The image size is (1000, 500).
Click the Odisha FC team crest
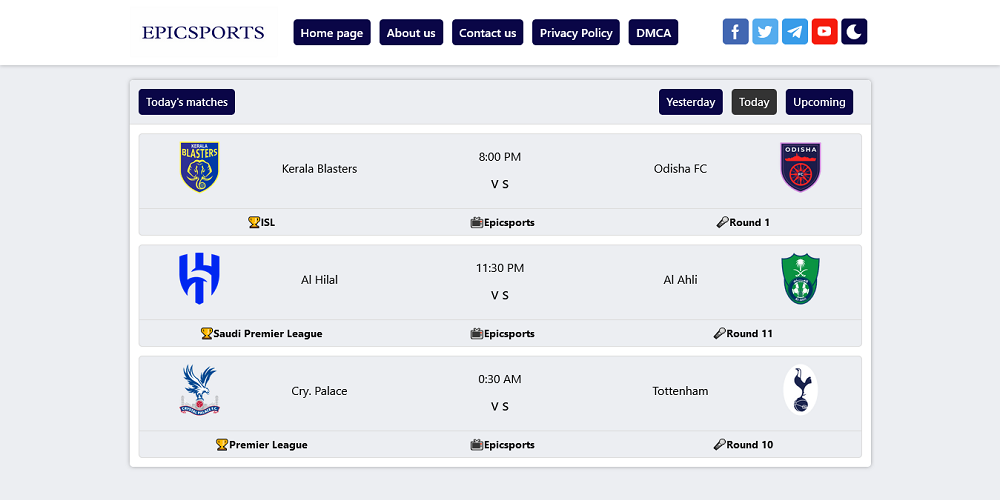pos(800,167)
